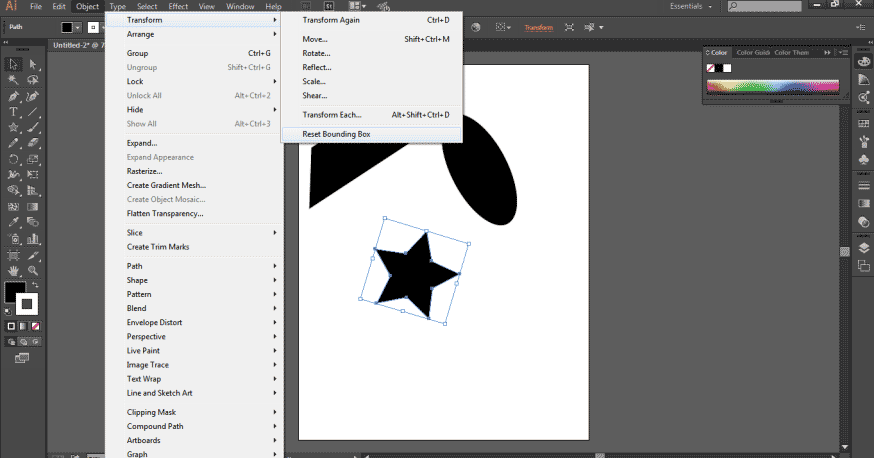Open the Effect menu
The width and height of the screenshot is (874, 458).
coord(178,6)
